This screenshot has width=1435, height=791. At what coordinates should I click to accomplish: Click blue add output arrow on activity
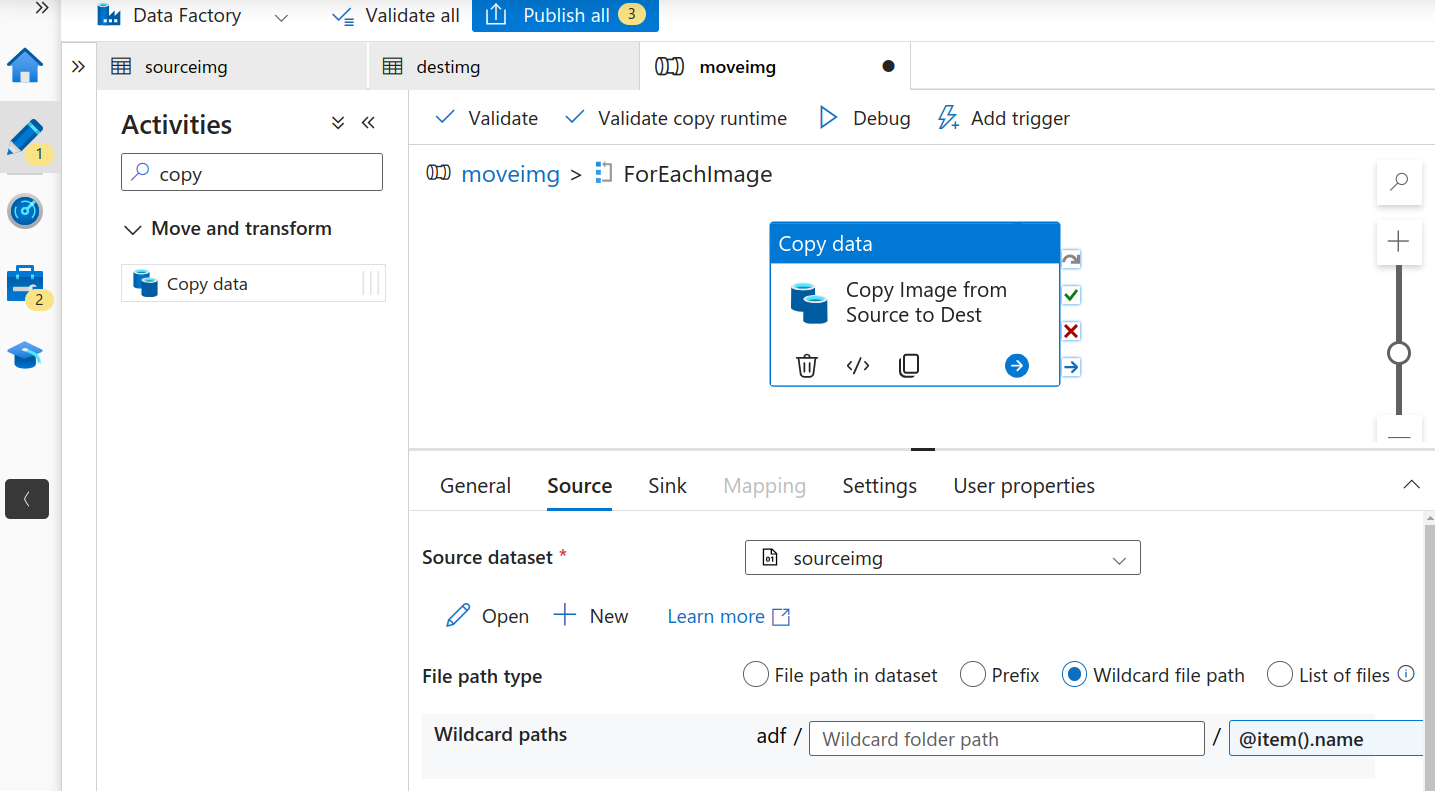(x=1017, y=366)
